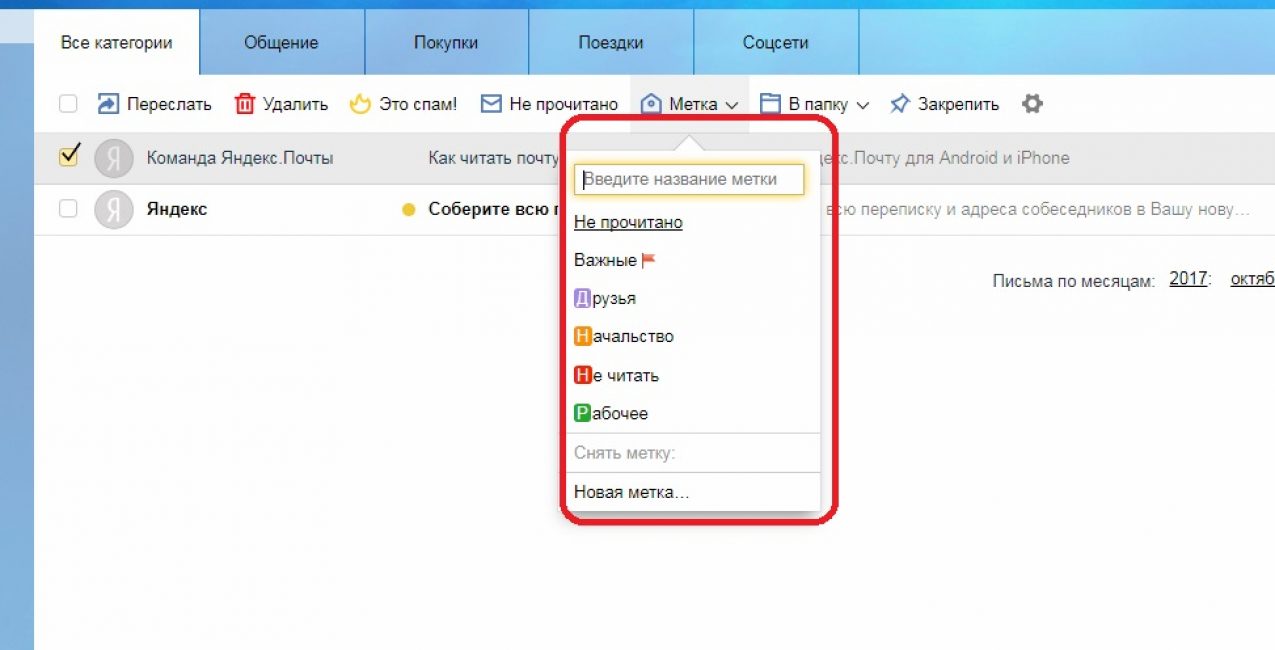This screenshot has width=1275, height=650.
Task: Toggle the select-all checkbox in toolbar
Action: [x=68, y=104]
